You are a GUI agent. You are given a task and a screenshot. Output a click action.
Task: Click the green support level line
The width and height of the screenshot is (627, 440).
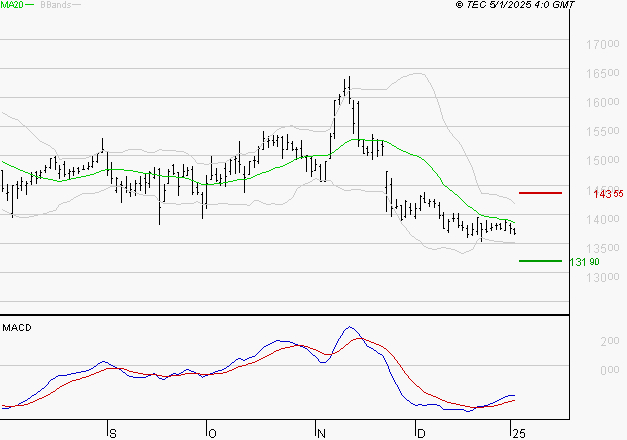[540, 261]
